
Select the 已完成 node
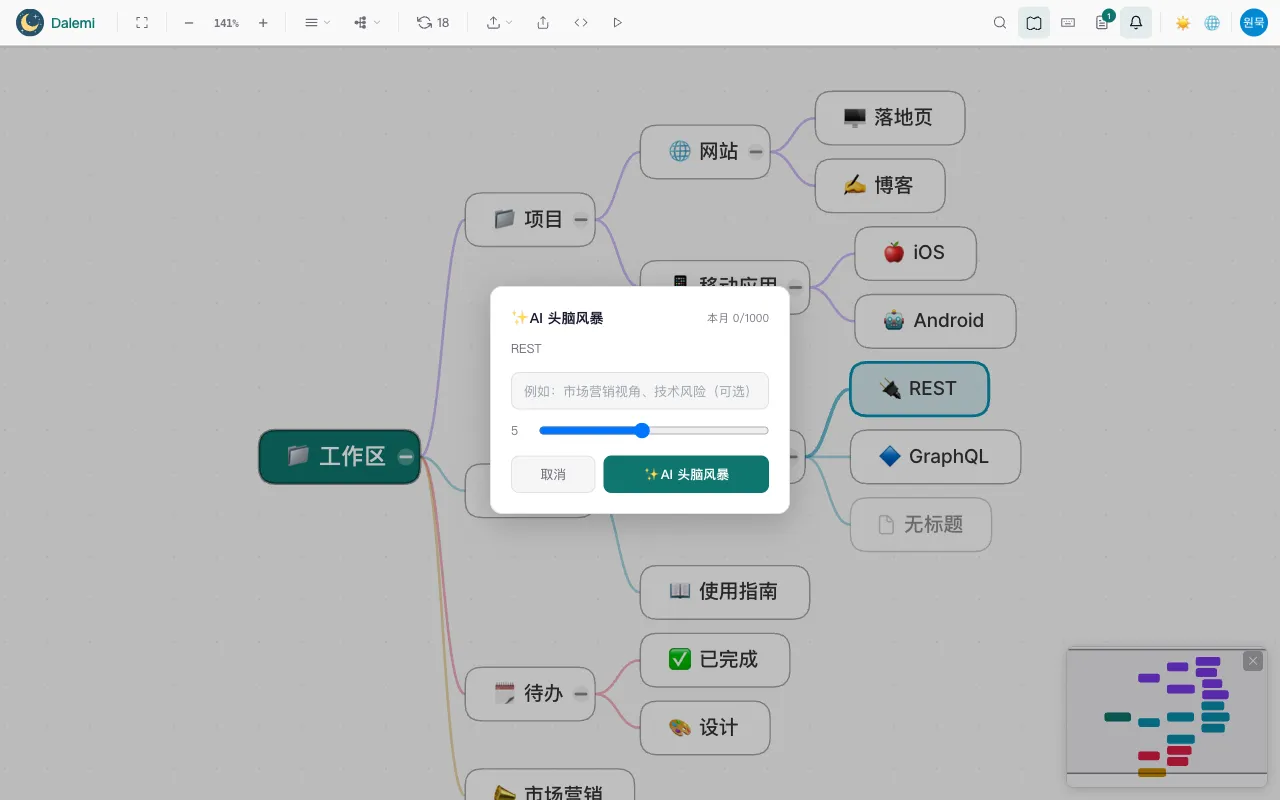[x=715, y=660]
